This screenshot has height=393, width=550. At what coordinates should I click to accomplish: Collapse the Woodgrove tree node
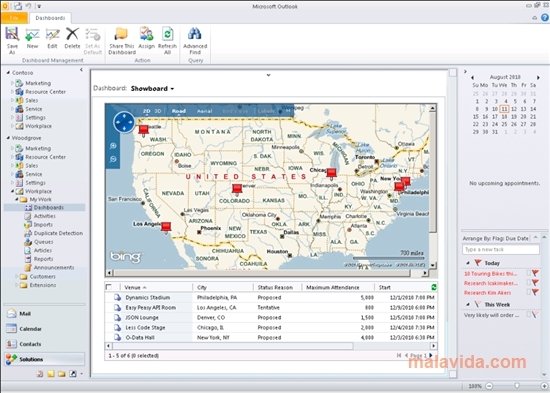tap(8, 138)
